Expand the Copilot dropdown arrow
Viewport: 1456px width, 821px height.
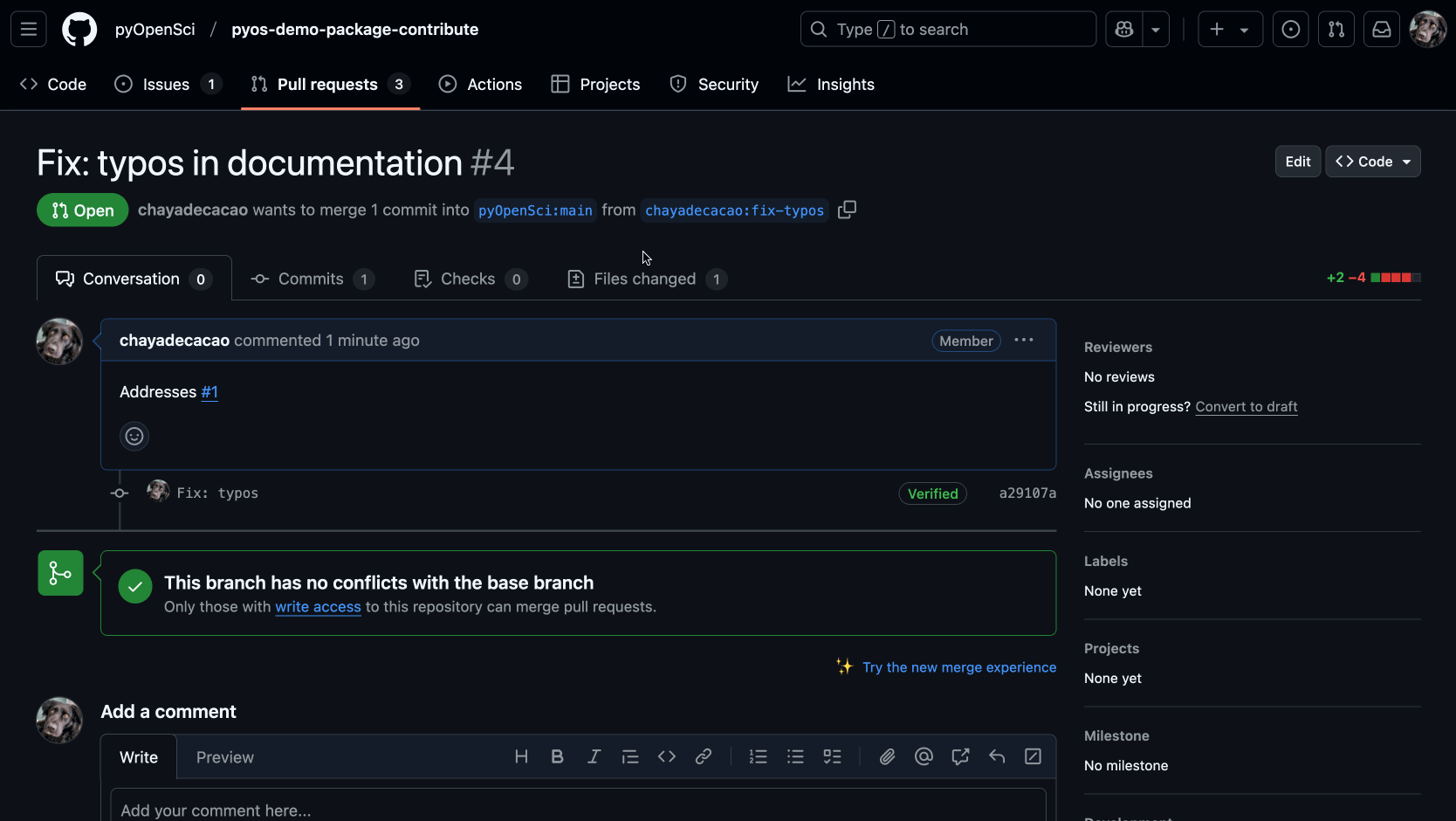point(1156,29)
